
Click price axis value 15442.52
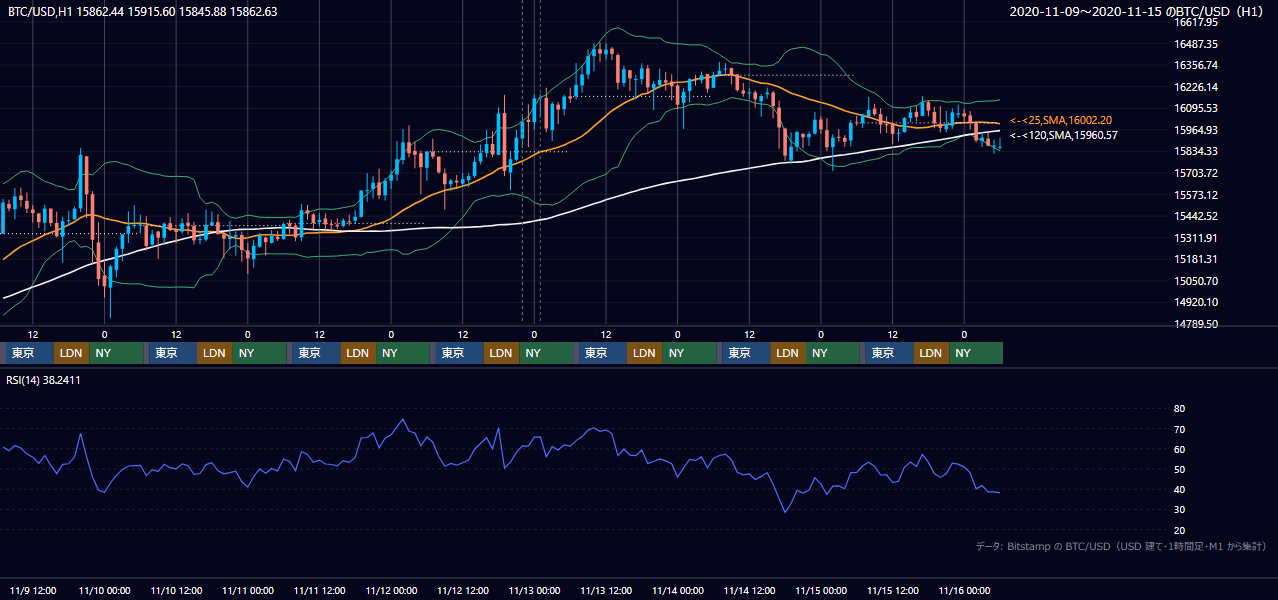pyautogui.click(x=1195, y=216)
